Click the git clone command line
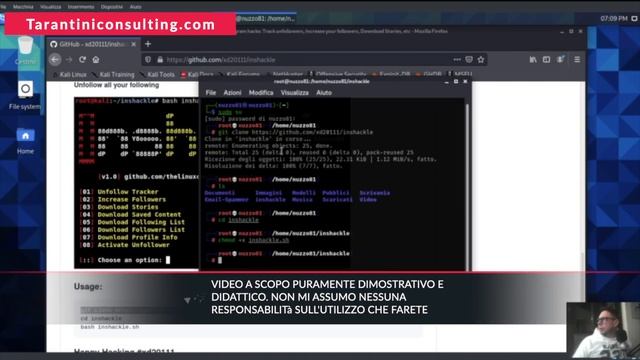Viewport: 640px width, 360px height. point(296,132)
